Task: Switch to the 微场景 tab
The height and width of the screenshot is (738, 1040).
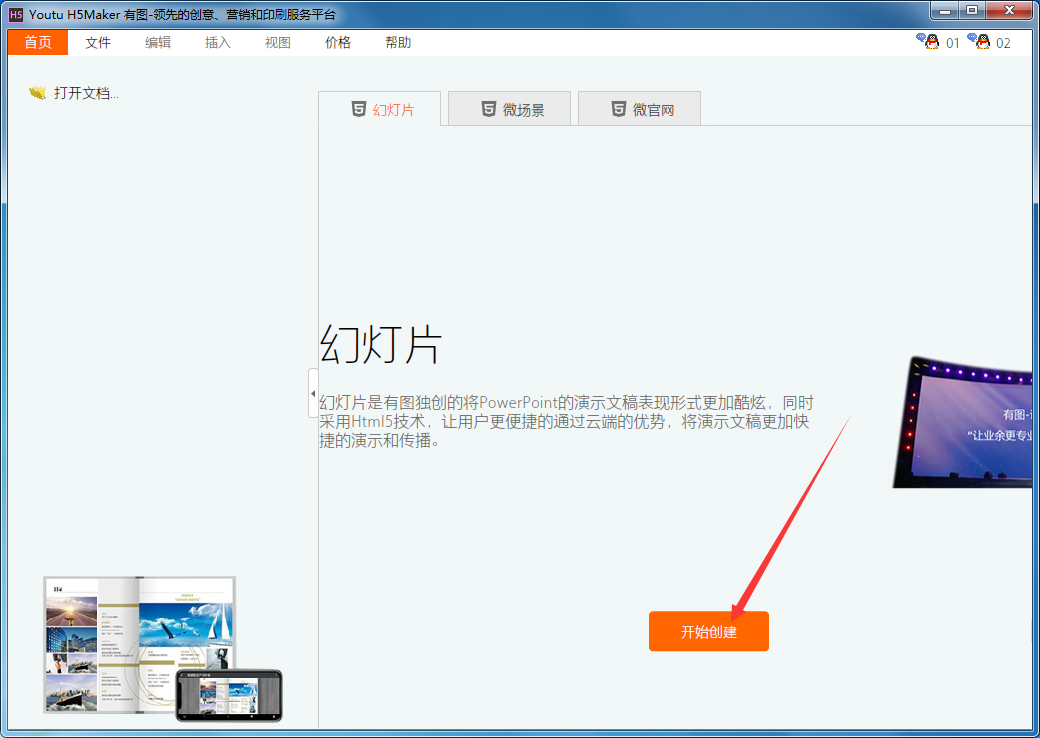Action: [509, 109]
